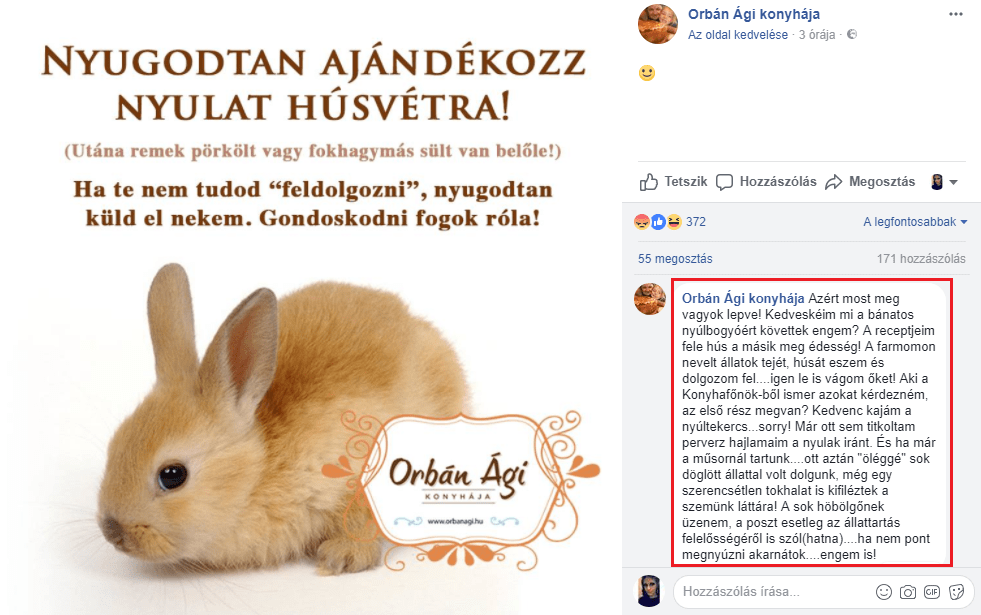This screenshot has width=981, height=615.
Task: Open the sticker picker icon
Action: point(957,592)
